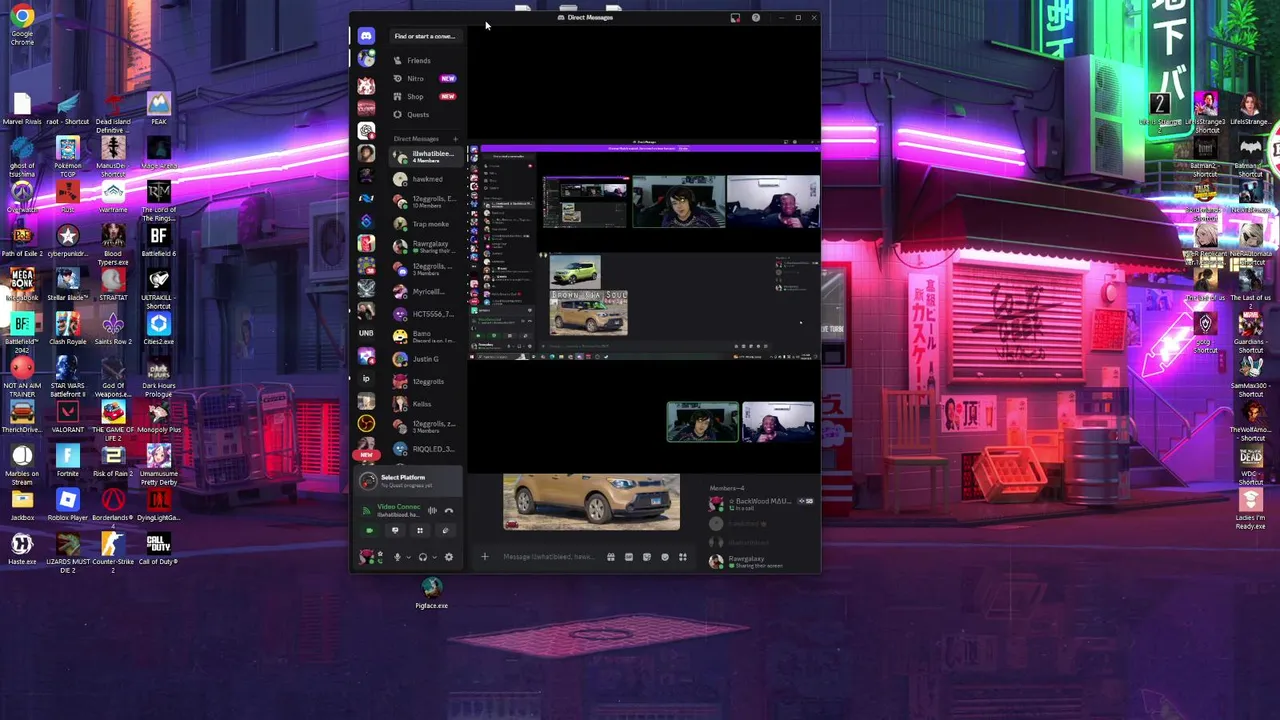This screenshot has height=720, width=1280.
Task: Open the Trap monke direct message
Action: pos(427,224)
